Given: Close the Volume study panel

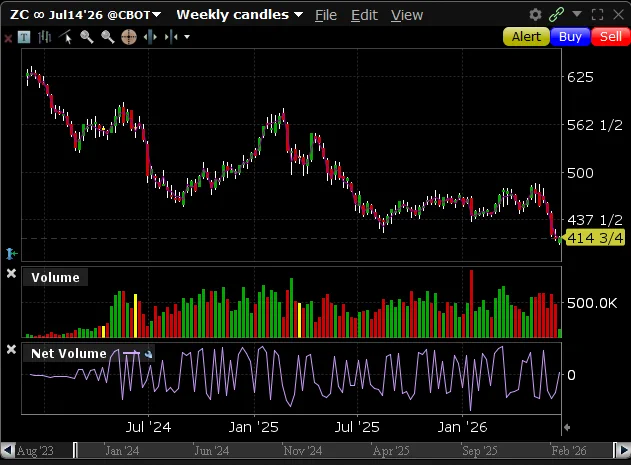Looking at the screenshot, I should pyautogui.click(x=11, y=273).
